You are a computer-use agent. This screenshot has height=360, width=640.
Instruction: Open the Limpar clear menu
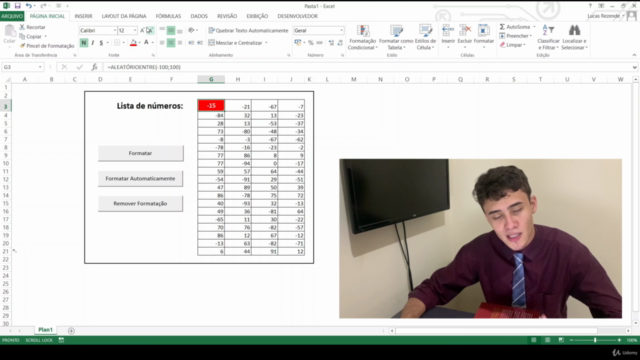coord(513,45)
